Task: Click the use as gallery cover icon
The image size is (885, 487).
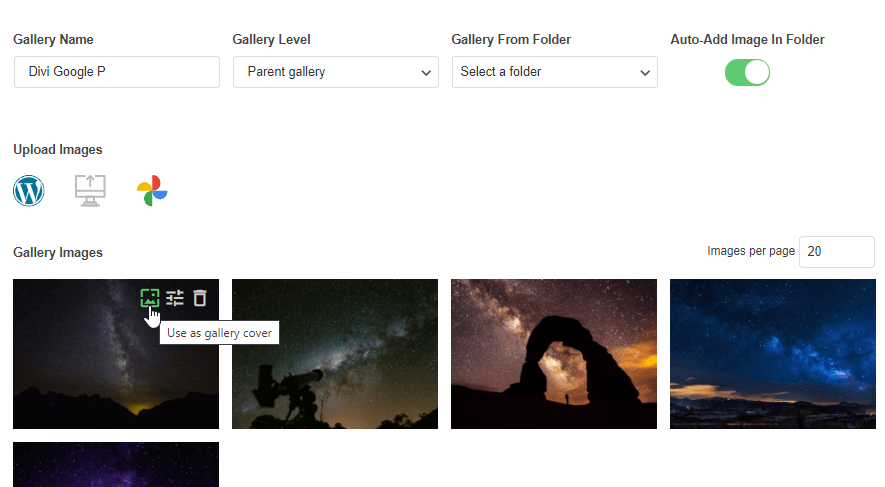Action: (x=150, y=297)
